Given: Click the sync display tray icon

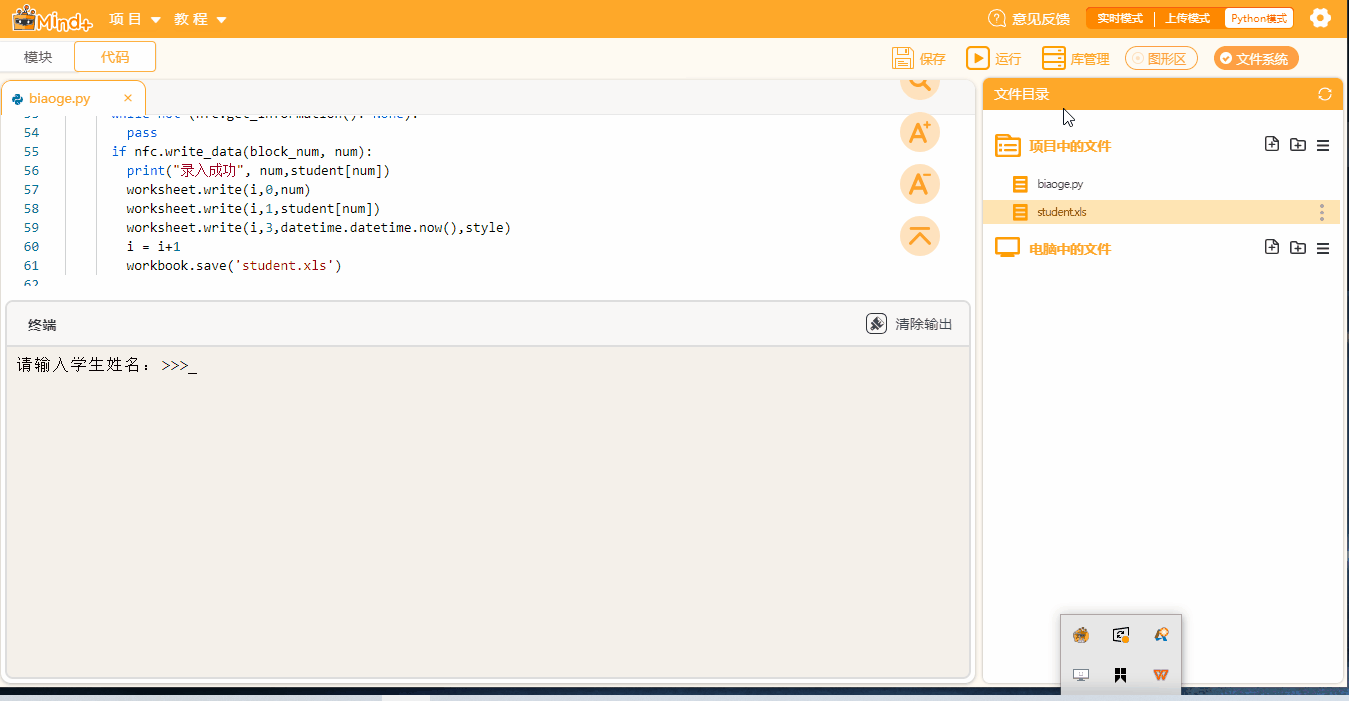Looking at the screenshot, I should point(1121,635).
